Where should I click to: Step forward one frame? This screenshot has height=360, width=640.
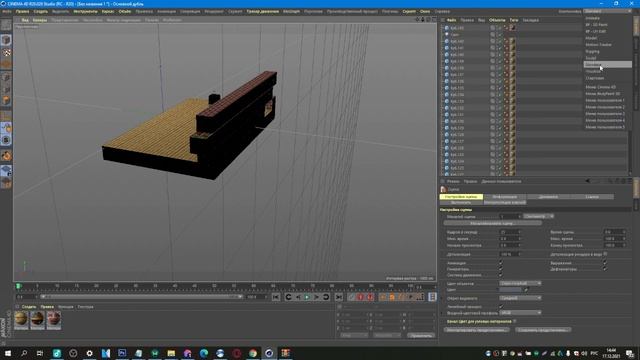point(316,297)
